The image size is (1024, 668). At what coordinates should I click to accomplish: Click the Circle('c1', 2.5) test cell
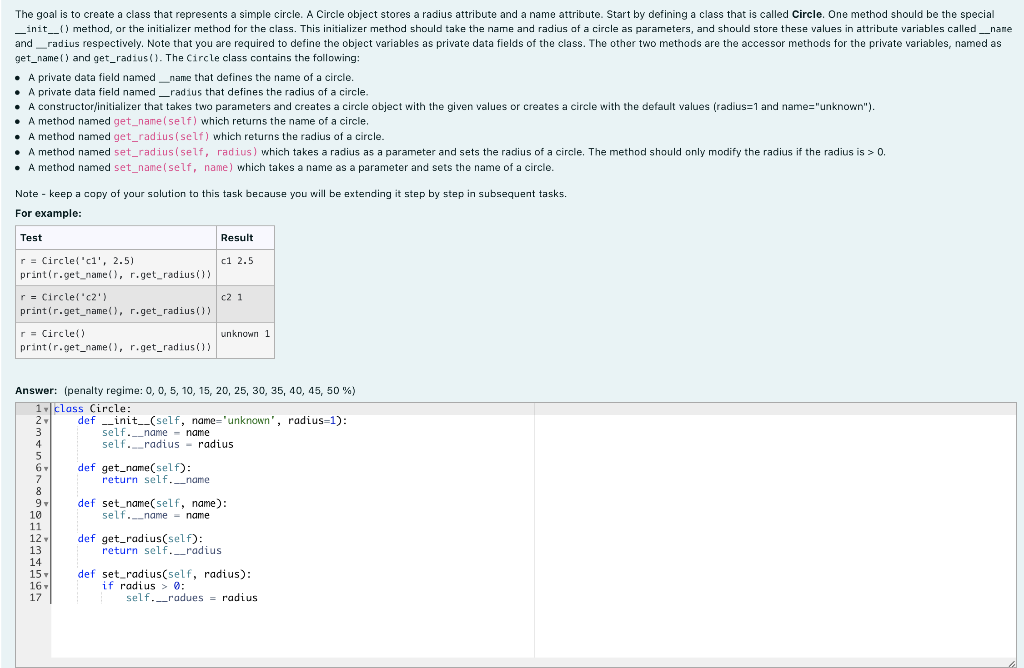coord(116,268)
